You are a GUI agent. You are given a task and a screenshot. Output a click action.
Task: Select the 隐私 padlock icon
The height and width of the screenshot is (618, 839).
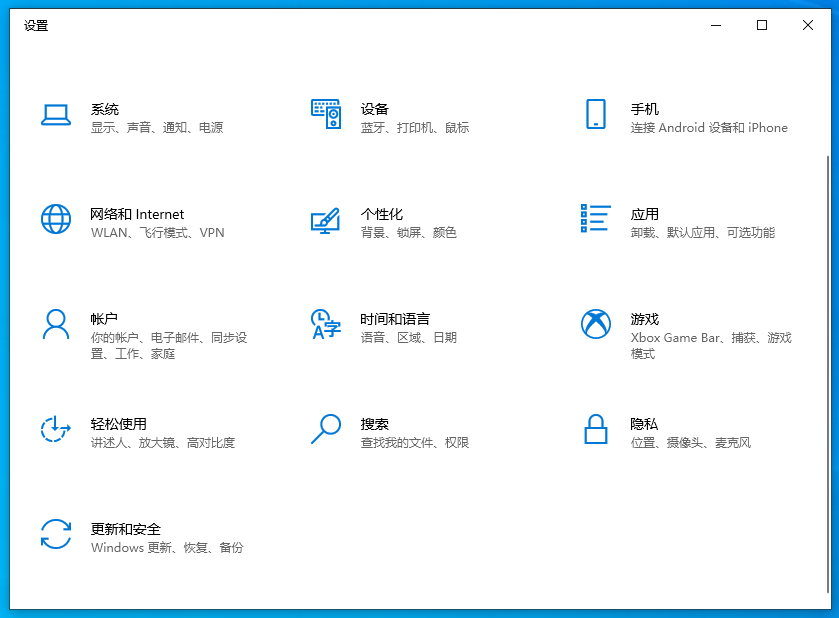point(596,429)
